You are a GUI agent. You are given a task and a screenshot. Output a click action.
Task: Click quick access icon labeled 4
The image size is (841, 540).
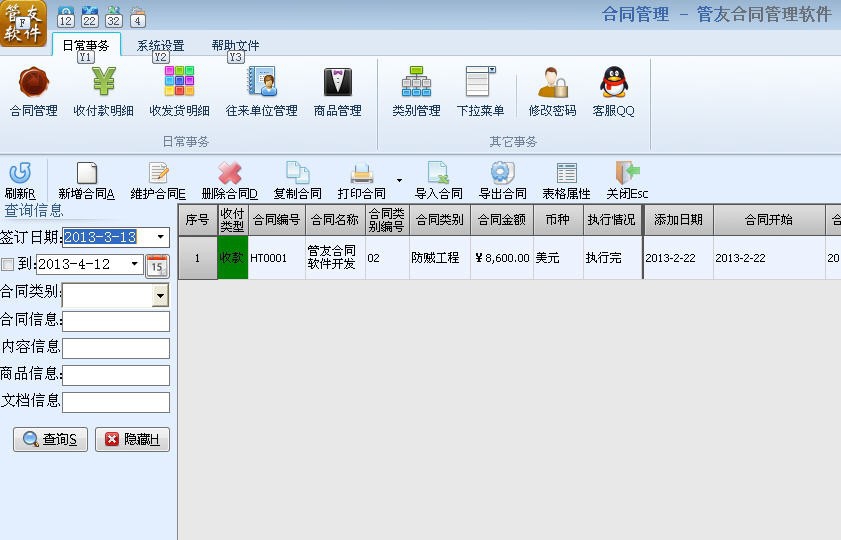[x=137, y=17]
